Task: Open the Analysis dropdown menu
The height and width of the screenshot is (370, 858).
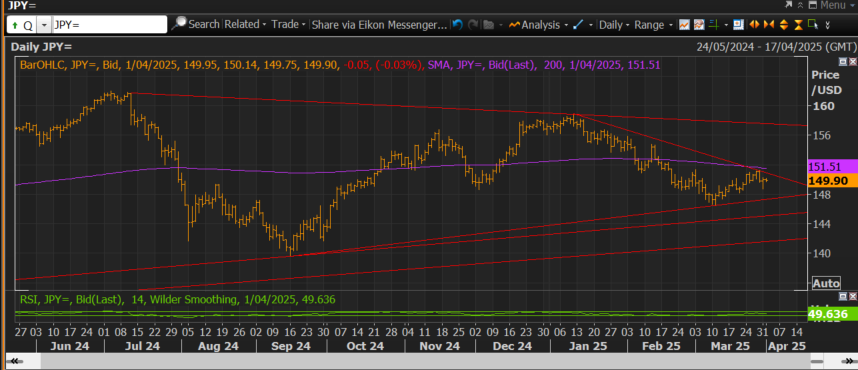Action: pyautogui.click(x=539, y=25)
